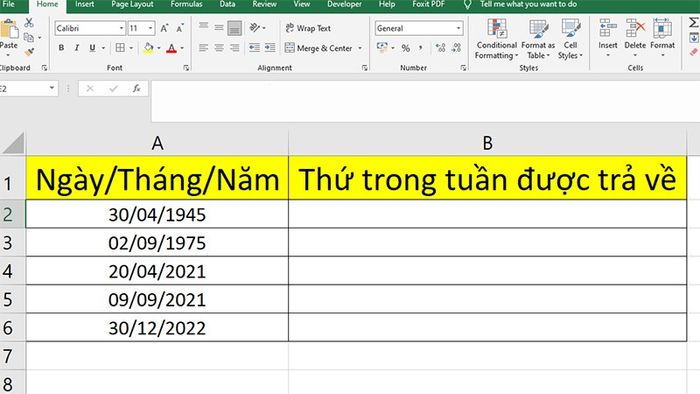The height and width of the screenshot is (394, 700).
Task: Click the Increase Indent icon
Action: coord(270,48)
